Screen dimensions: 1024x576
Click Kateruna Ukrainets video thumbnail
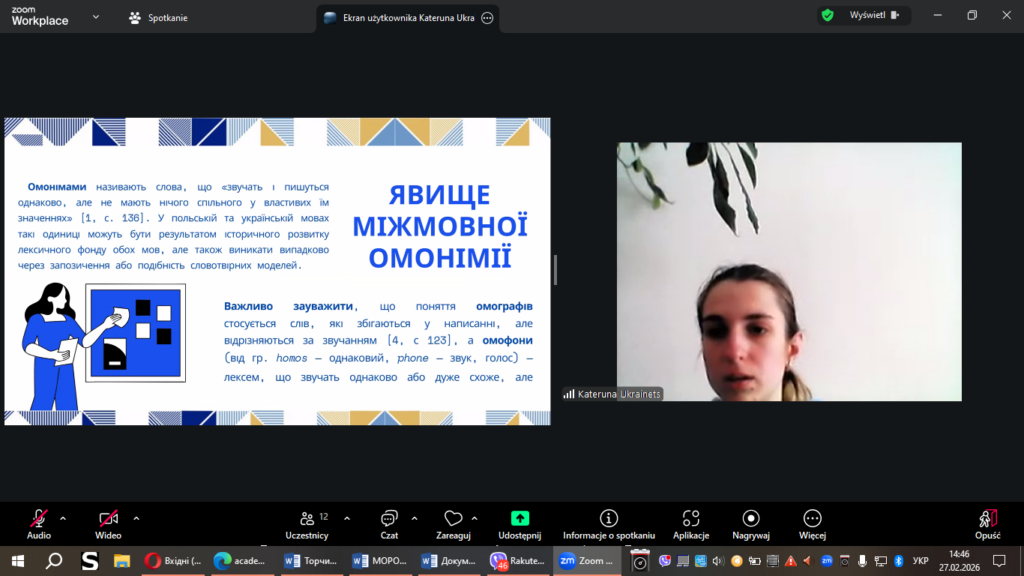788,271
